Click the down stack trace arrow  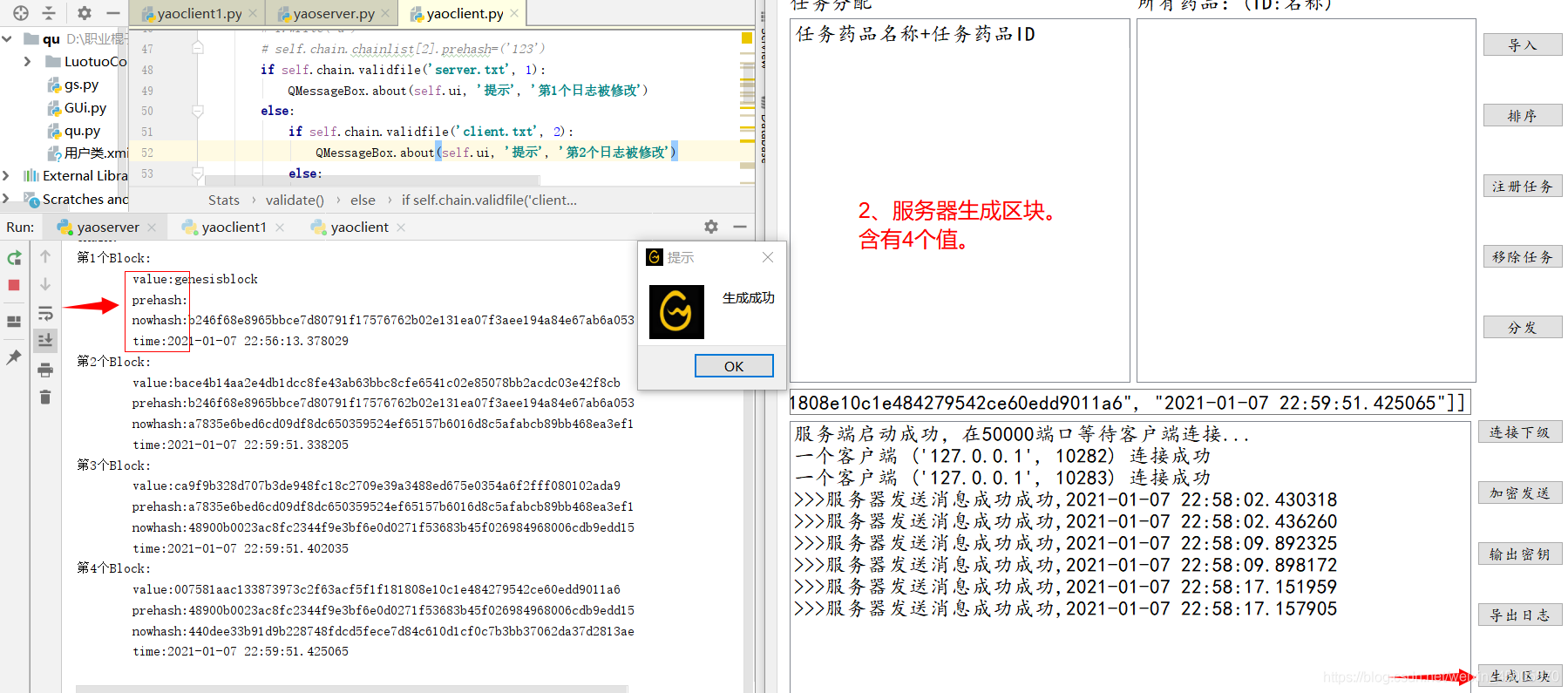tap(45, 284)
